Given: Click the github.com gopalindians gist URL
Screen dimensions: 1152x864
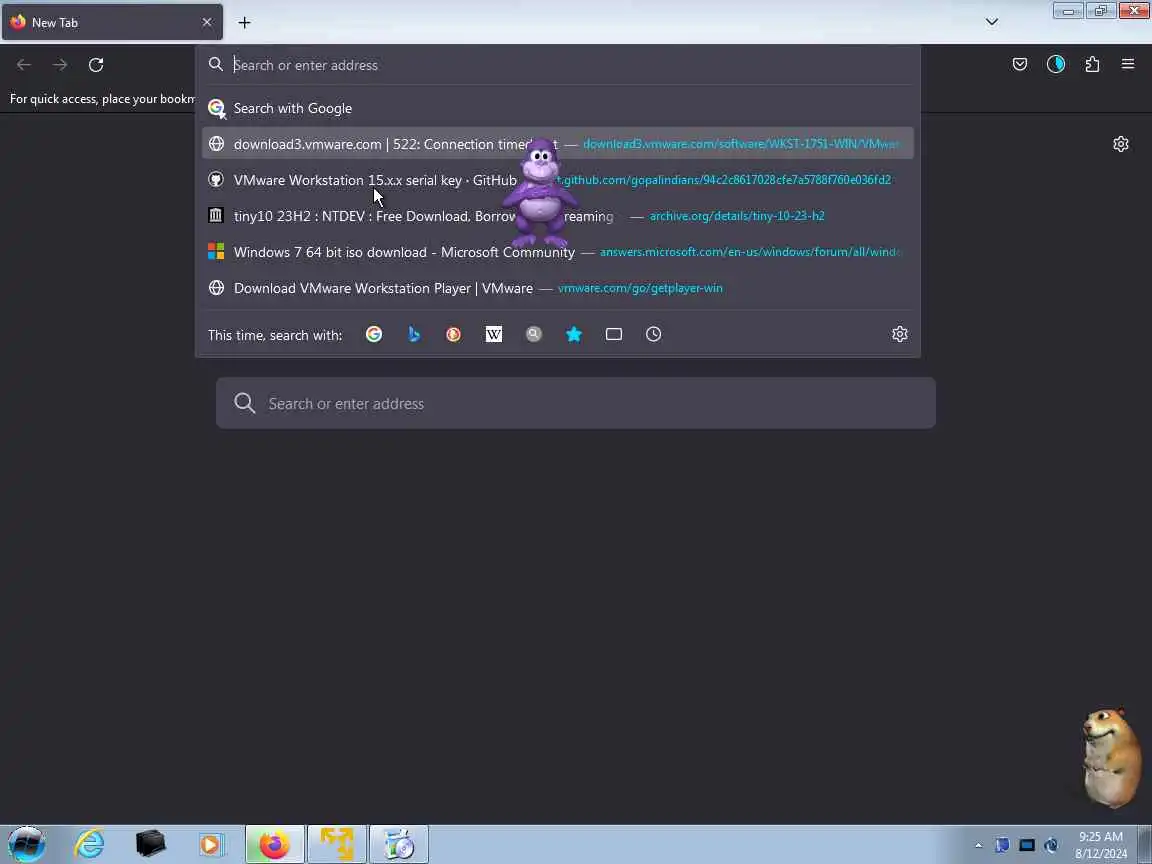Looking at the screenshot, I should point(724,179).
